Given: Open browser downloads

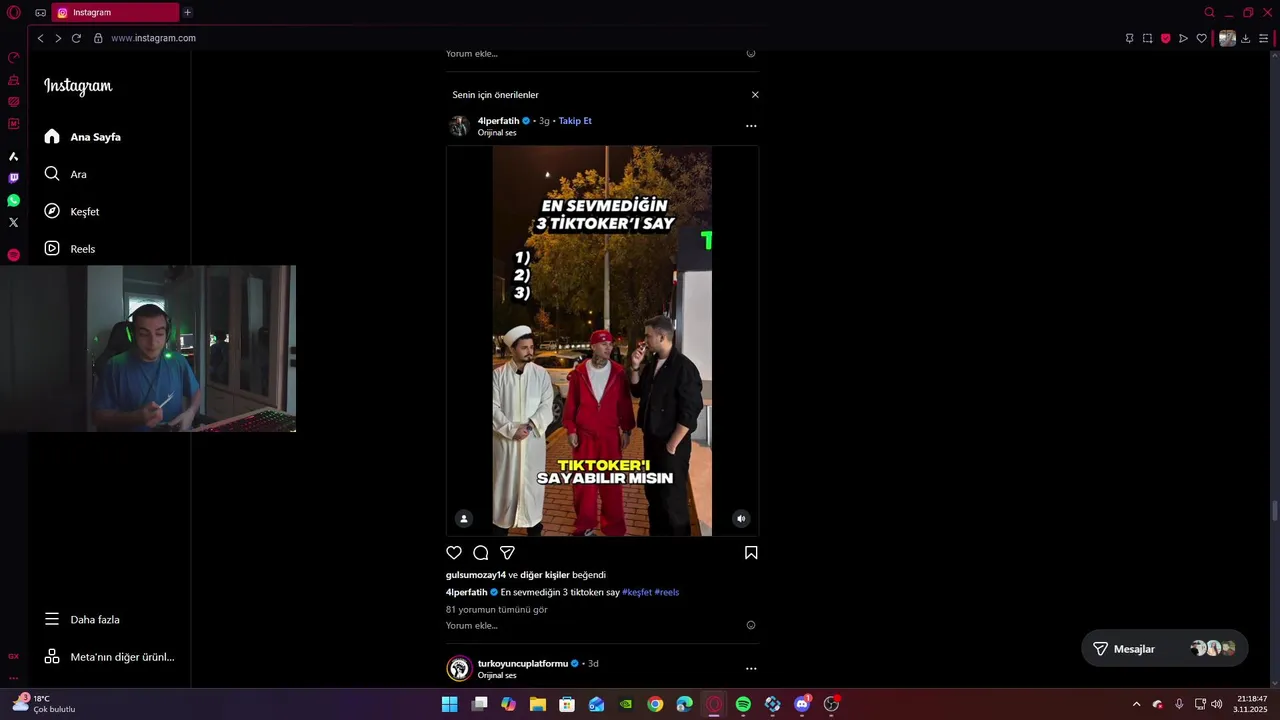Looking at the screenshot, I should (x=1245, y=38).
